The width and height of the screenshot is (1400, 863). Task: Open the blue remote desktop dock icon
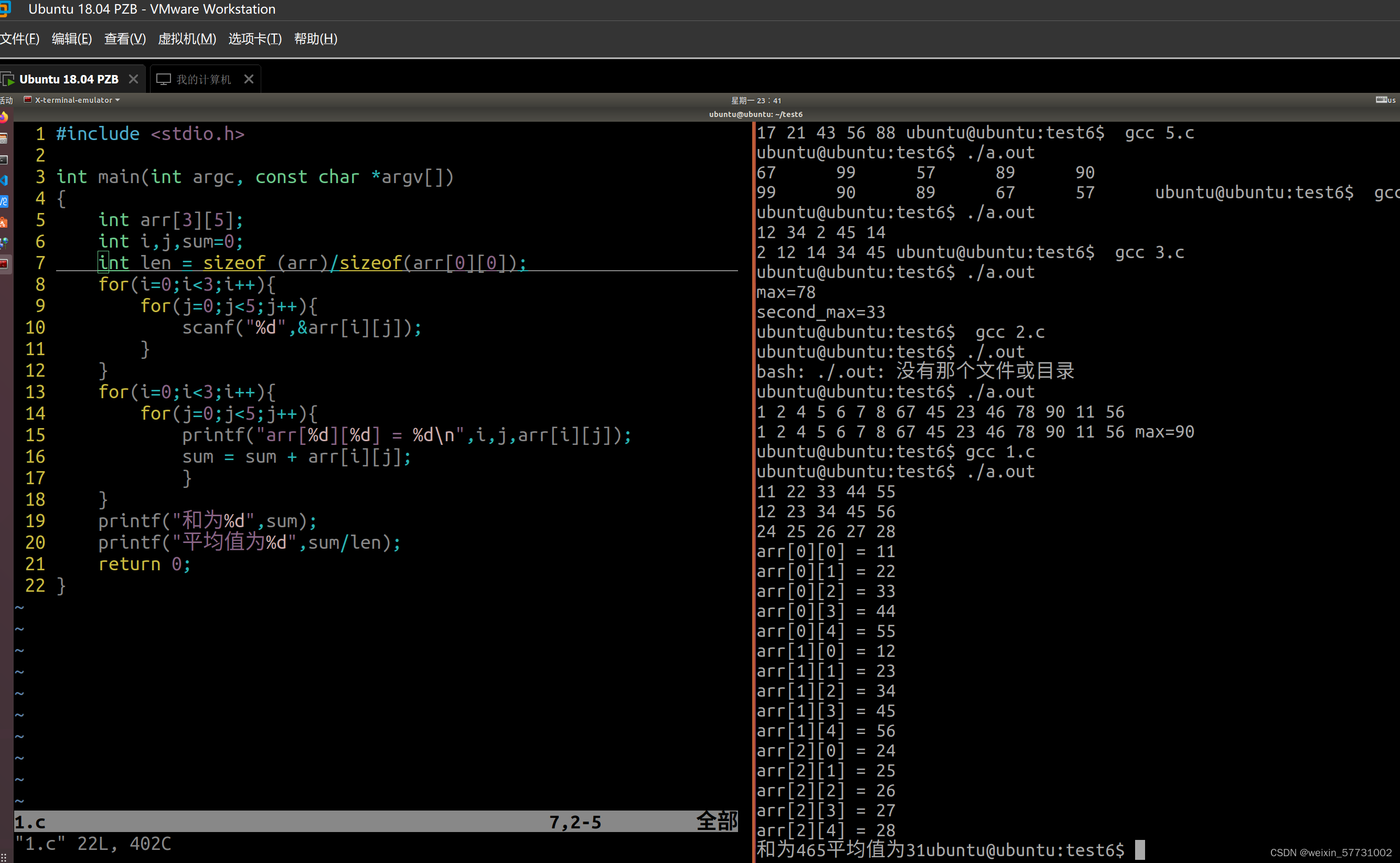(4, 201)
